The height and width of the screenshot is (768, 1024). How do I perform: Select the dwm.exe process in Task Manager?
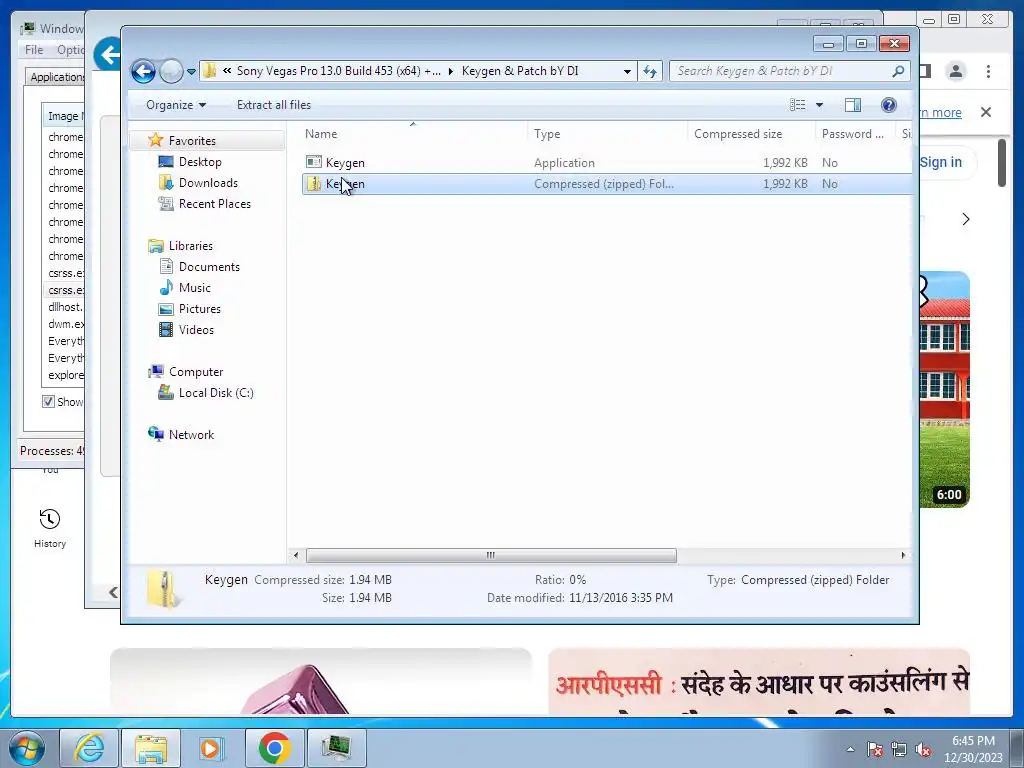(x=65, y=324)
